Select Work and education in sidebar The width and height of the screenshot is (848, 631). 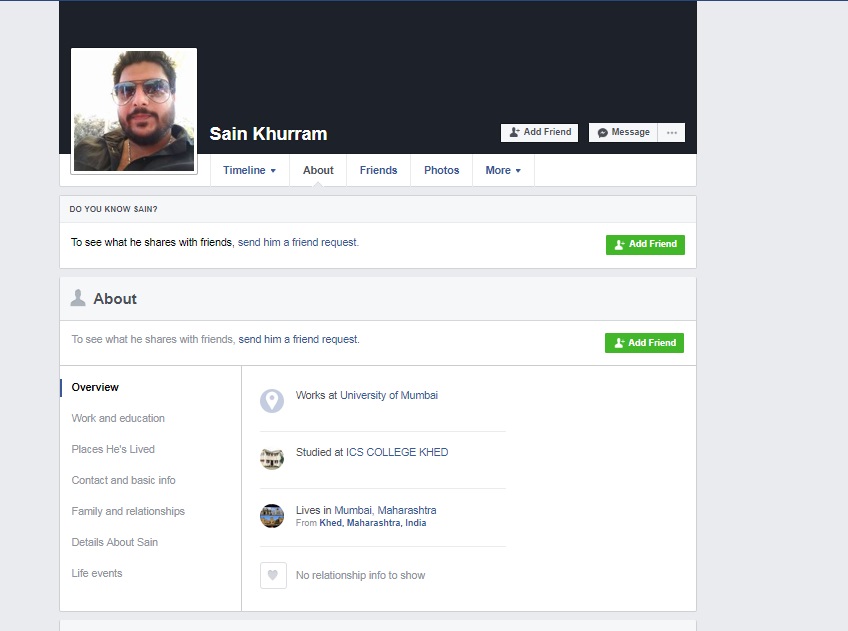click(x=118, y=418)
